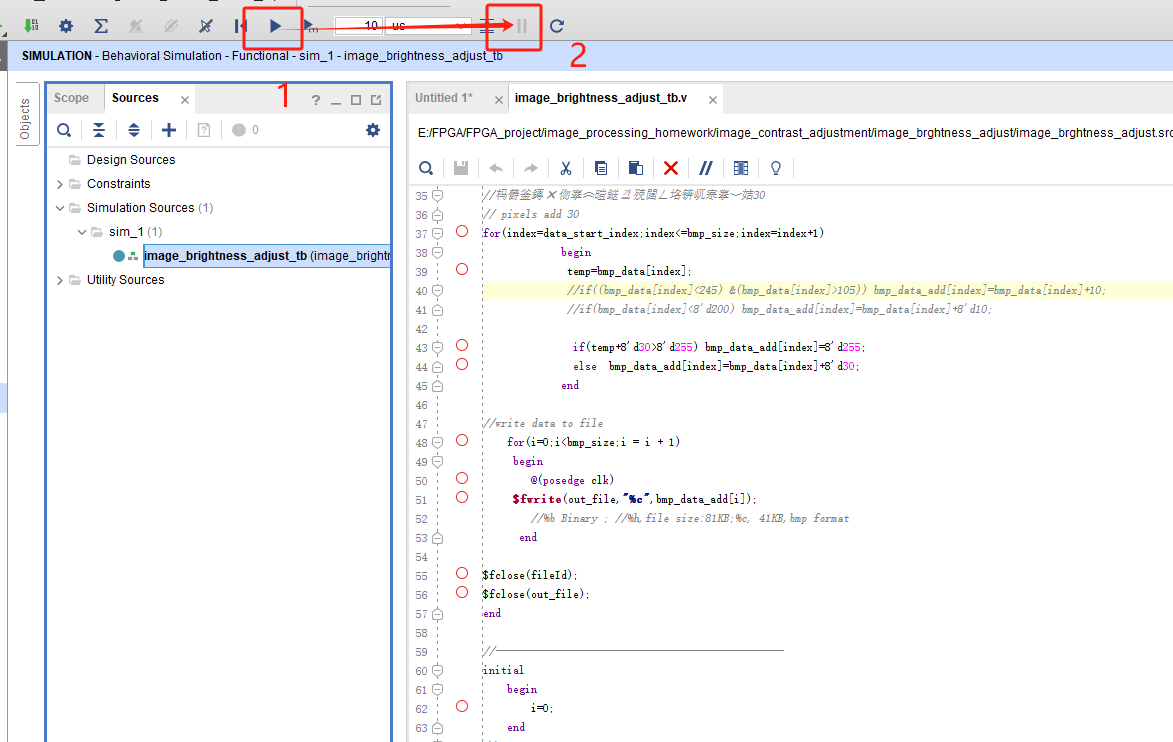Click the Run All simulation play button

(x=275, y=26)
